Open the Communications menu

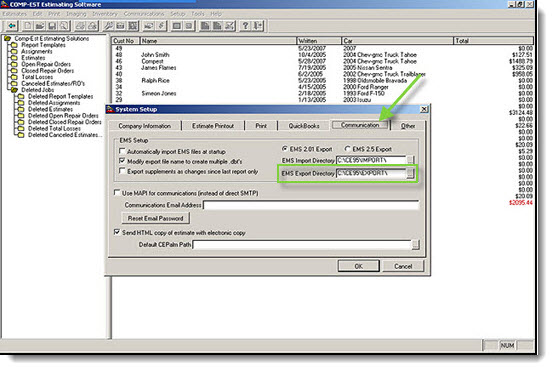(144, 14)
